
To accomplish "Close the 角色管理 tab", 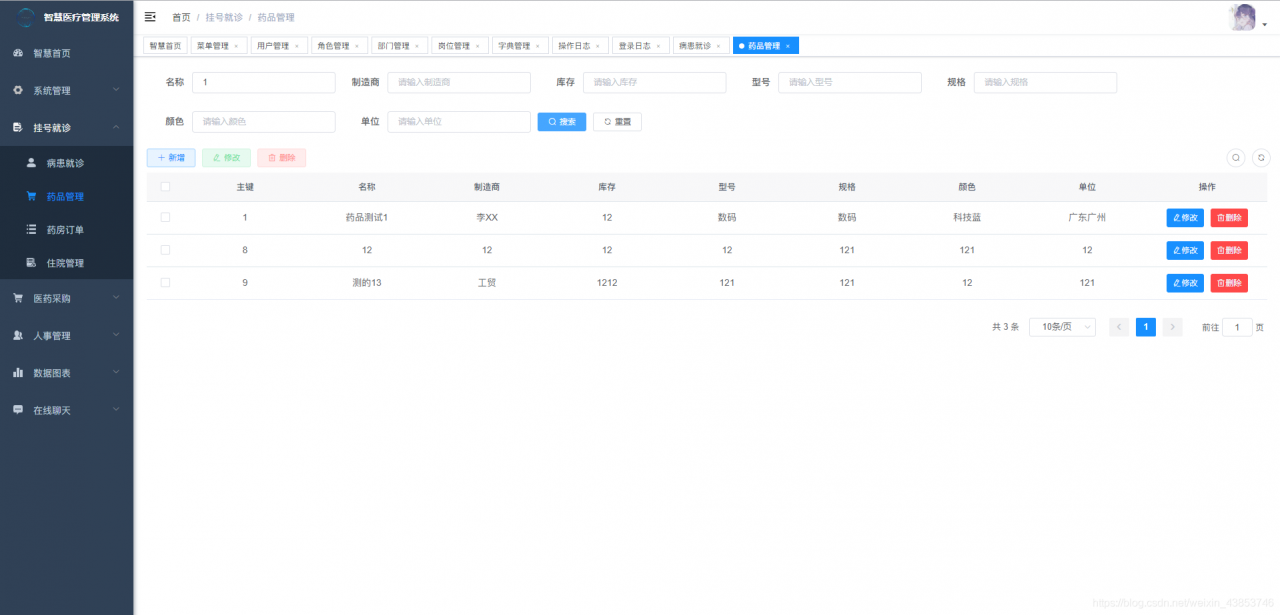I will 356,46.
